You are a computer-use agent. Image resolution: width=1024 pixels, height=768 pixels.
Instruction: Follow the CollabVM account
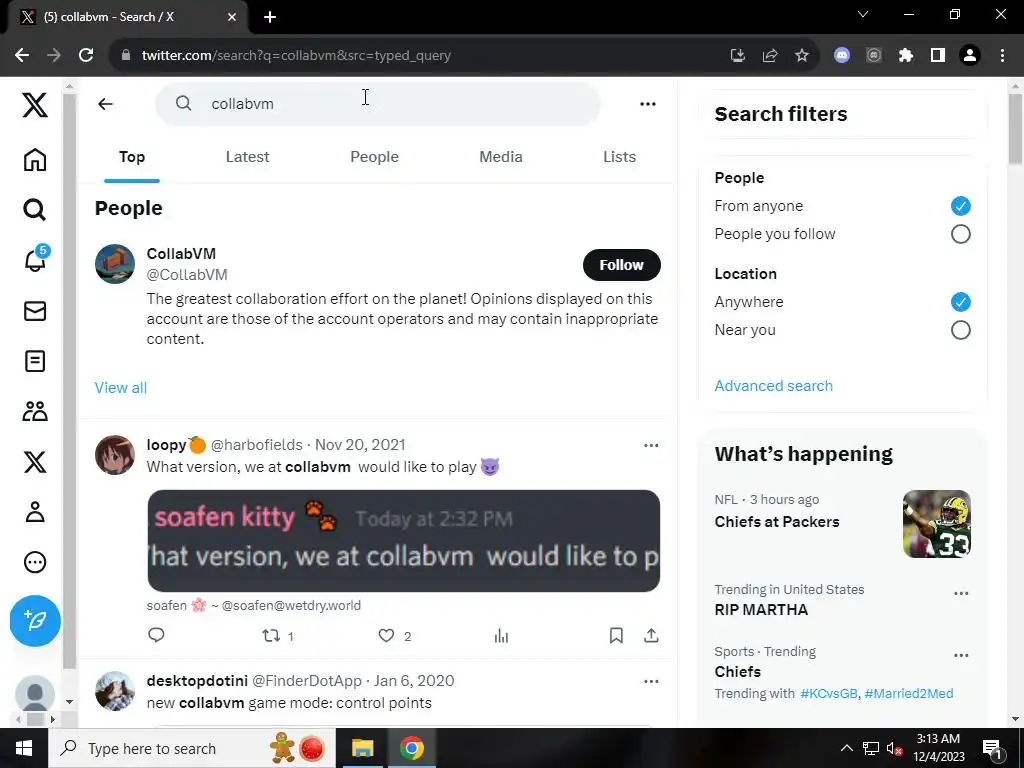622,265
